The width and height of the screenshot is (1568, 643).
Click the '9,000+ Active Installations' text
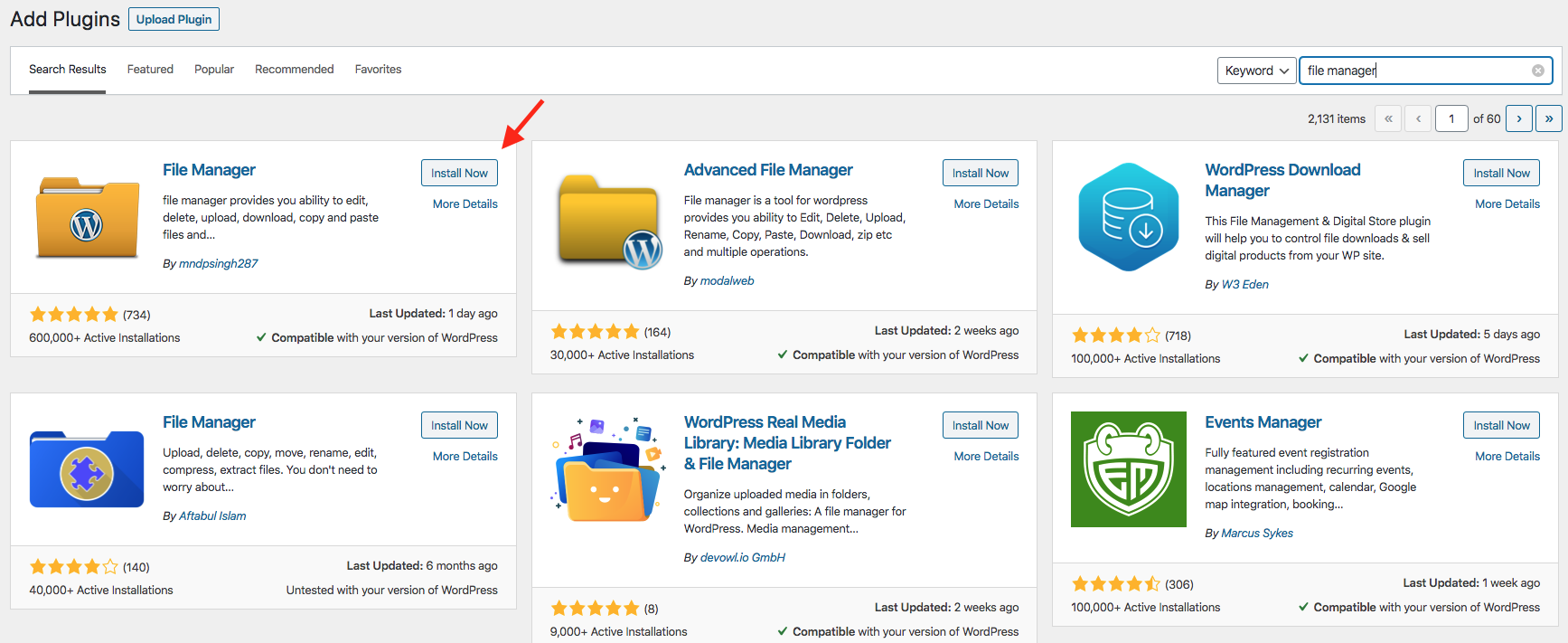point(619,631)
